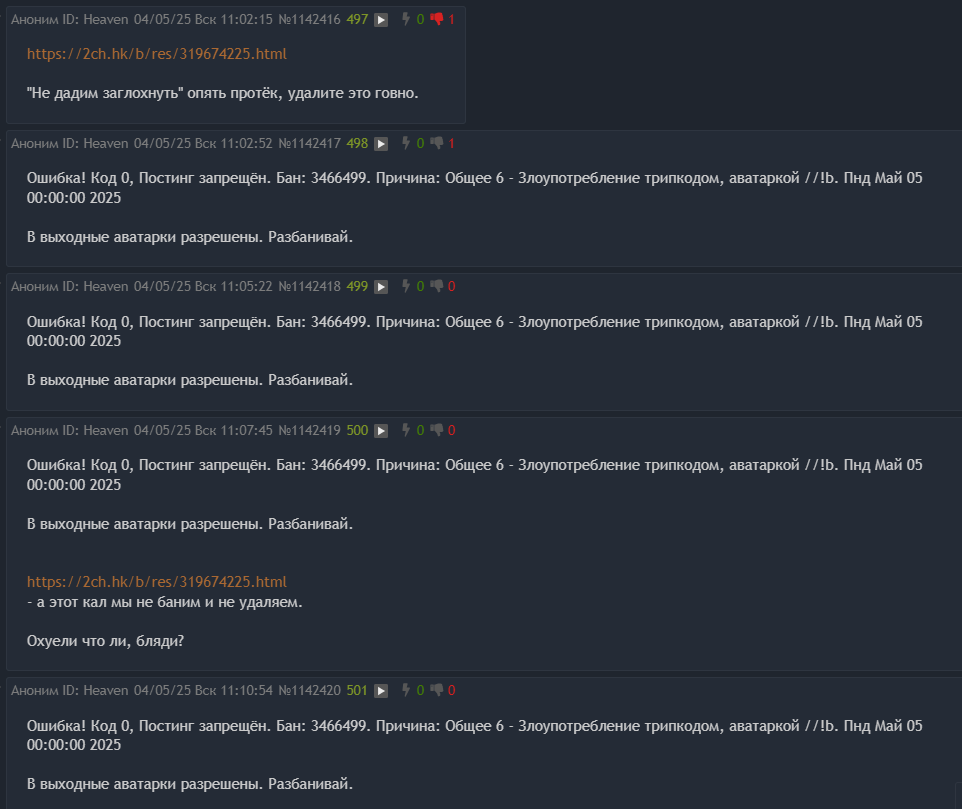Click post number №1142418 to reply
Image resolution: width=962 pixels, height=809 pixels.
(x=309, y=286)
